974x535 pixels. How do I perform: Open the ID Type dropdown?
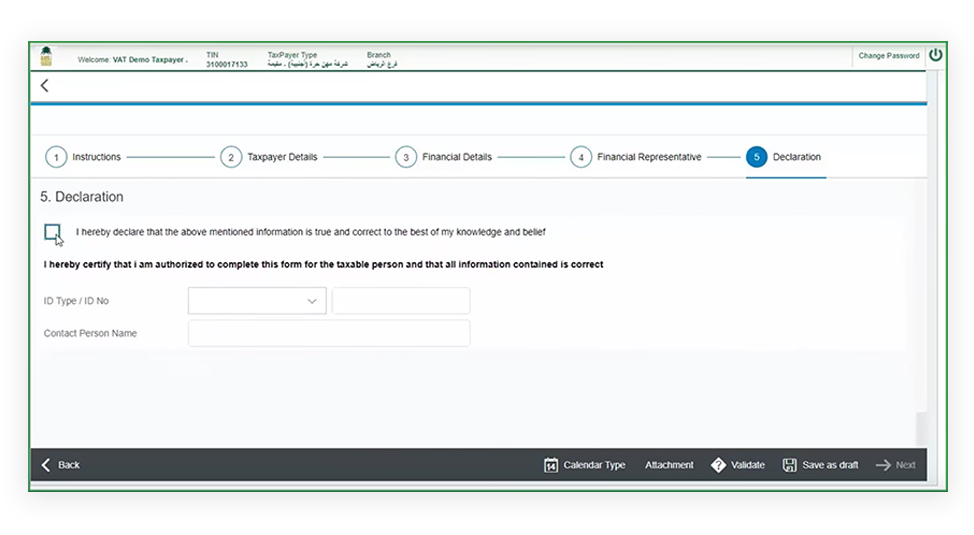257,301
